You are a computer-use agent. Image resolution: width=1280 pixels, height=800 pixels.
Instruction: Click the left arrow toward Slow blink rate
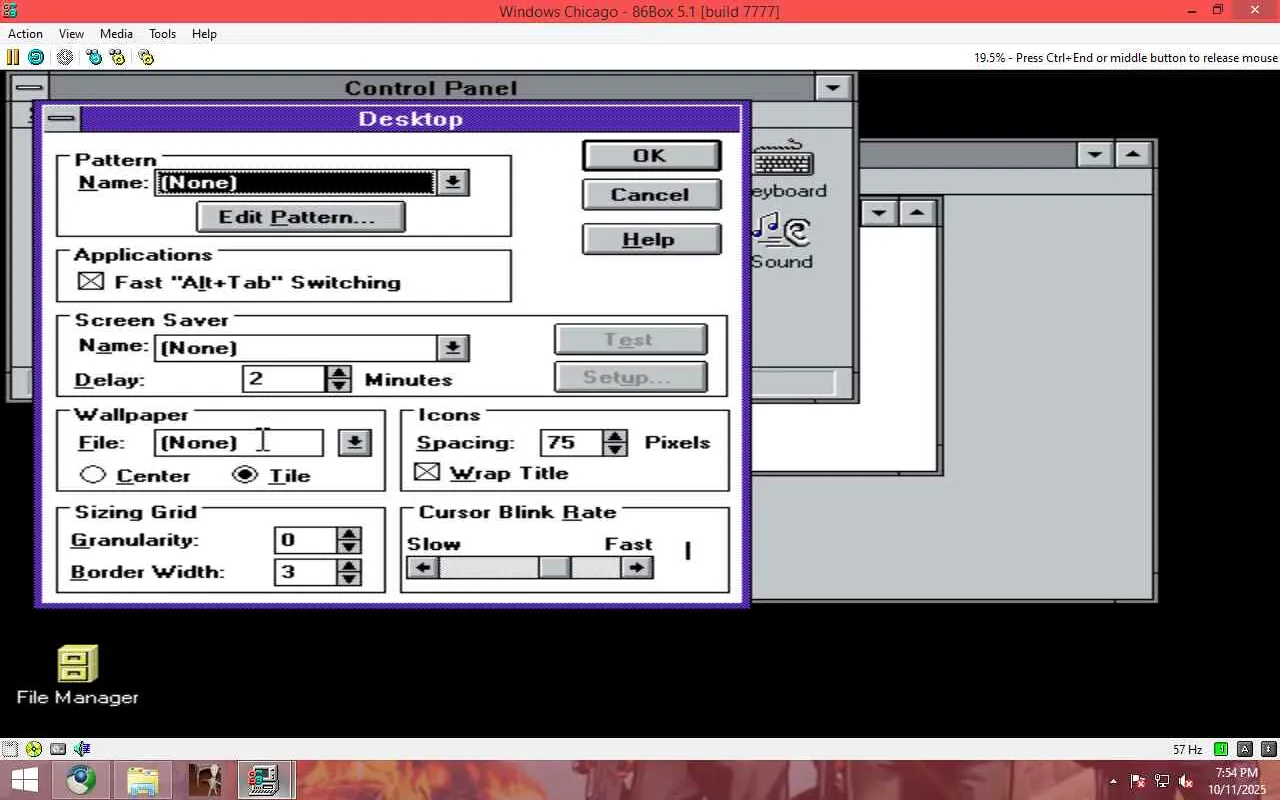[x=423, y=568]
